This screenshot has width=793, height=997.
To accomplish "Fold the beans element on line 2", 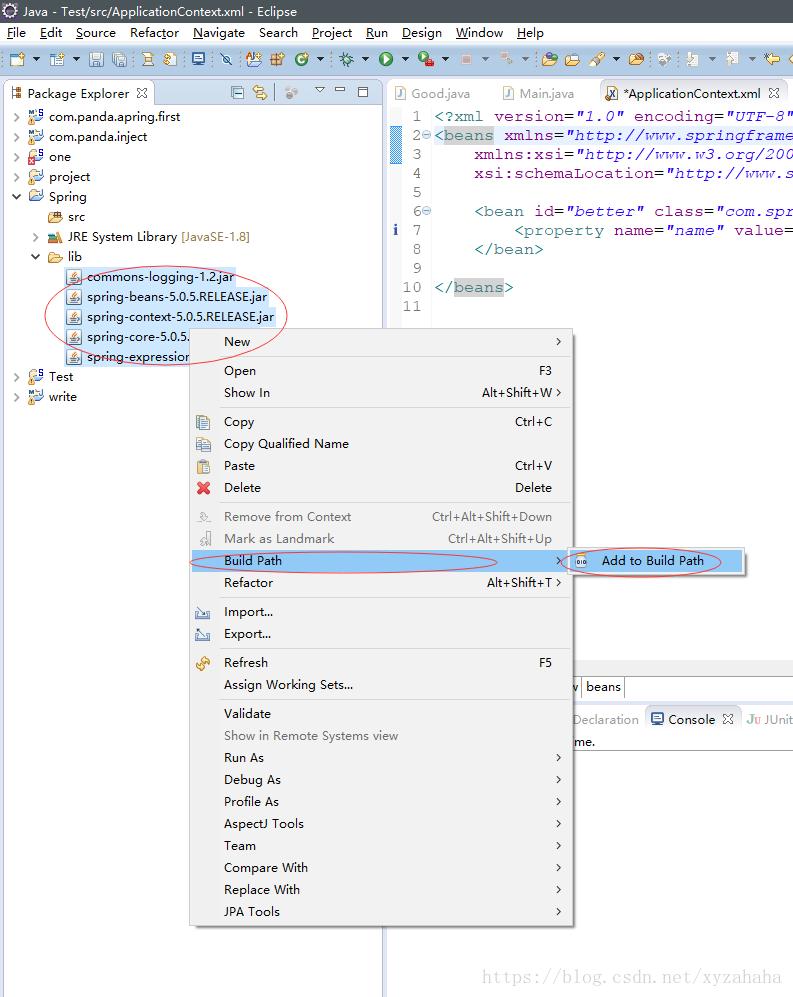I will point(427,135).
